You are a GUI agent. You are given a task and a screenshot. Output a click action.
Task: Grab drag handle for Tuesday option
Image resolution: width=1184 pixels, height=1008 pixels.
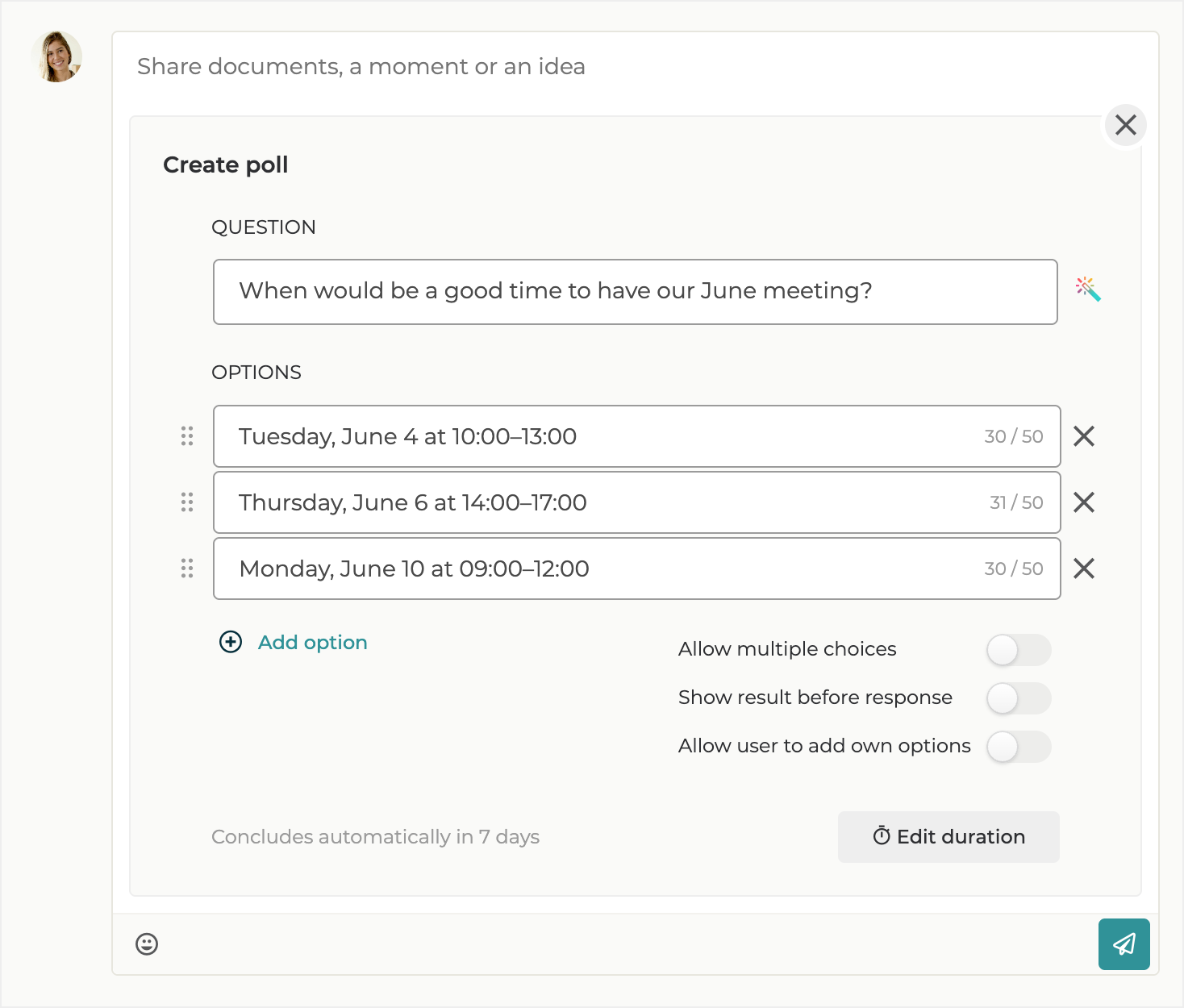(187, 436)
